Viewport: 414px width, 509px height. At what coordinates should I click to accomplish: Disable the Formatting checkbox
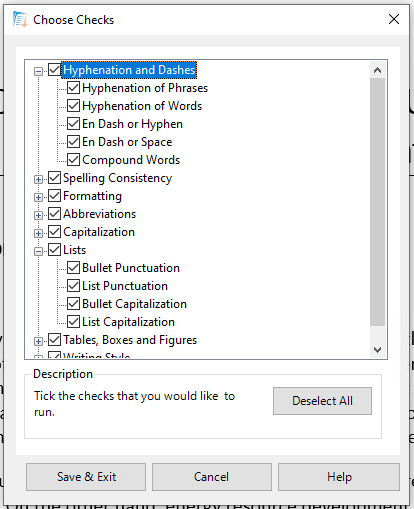(x=54, y=196)
